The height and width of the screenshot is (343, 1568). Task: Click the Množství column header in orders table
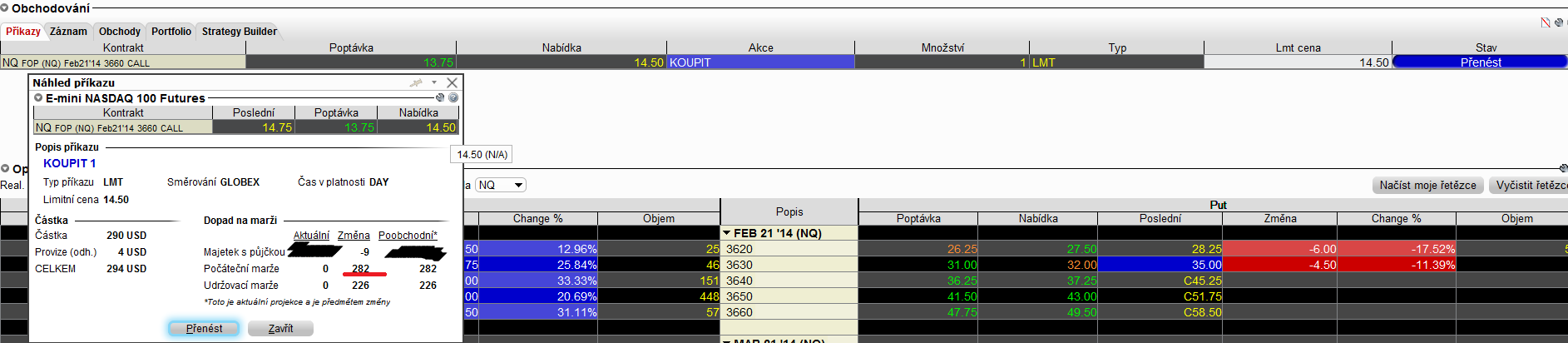942,47
